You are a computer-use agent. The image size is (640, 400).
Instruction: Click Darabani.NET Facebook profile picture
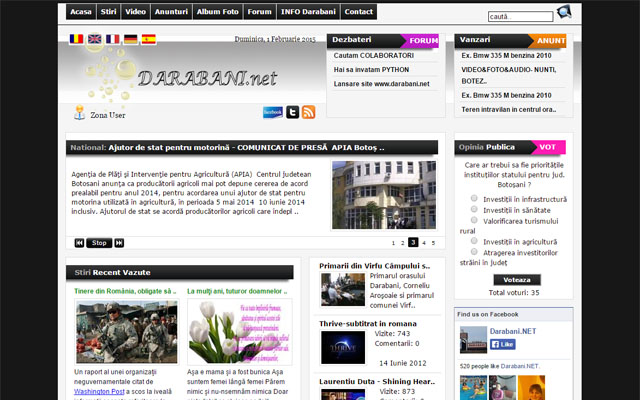473,340
